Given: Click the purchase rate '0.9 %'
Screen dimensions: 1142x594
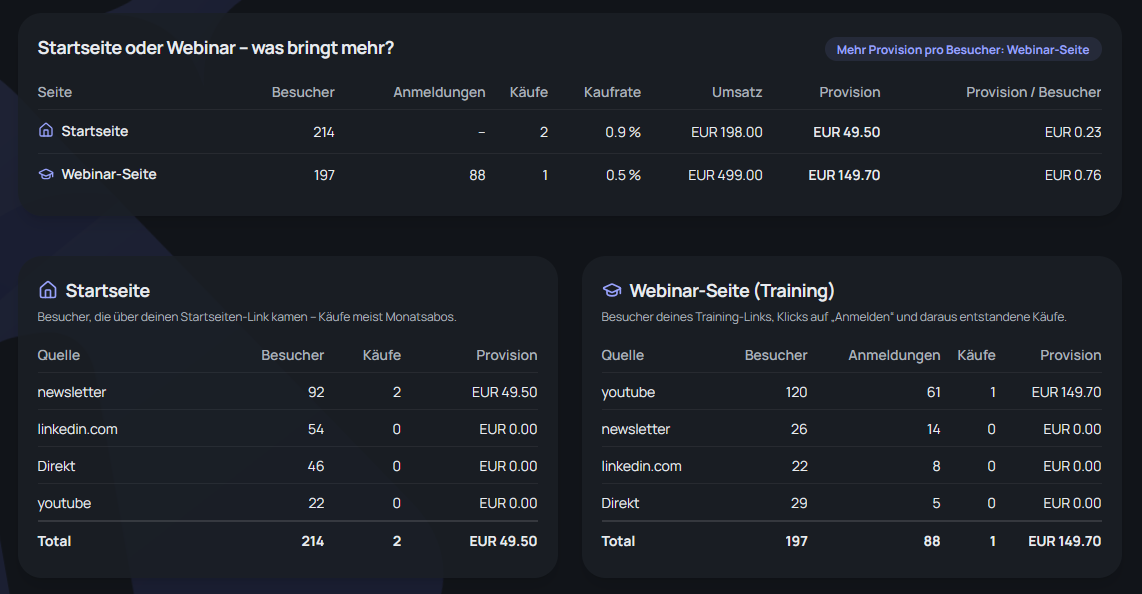Looking at the screenshot, I should [623, 132].
